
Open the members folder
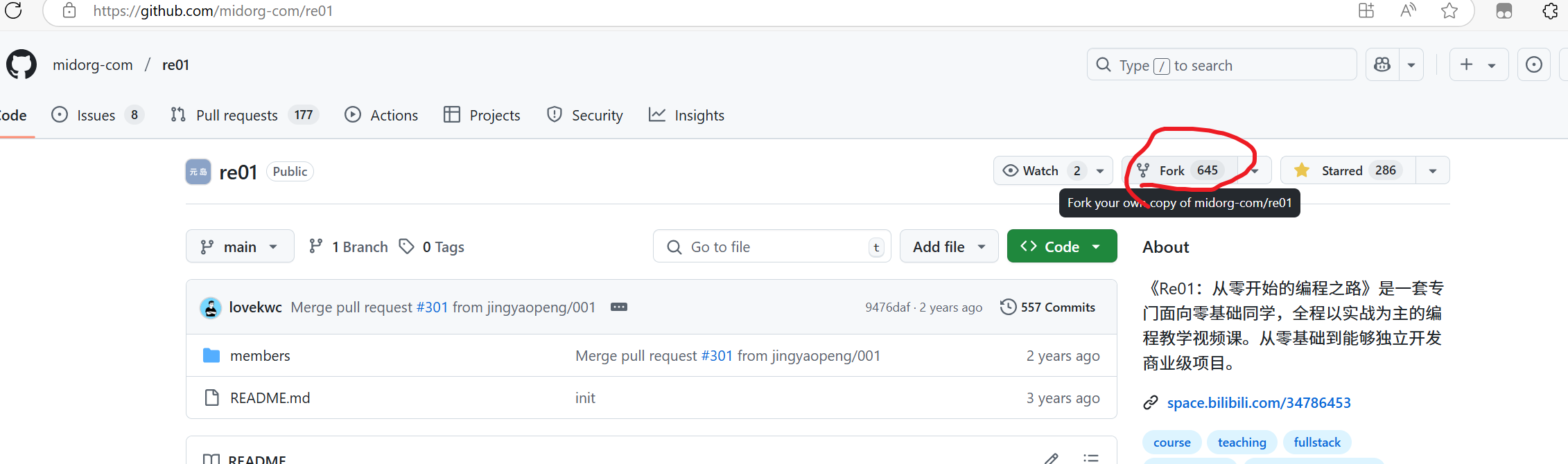tap(260, 355)
